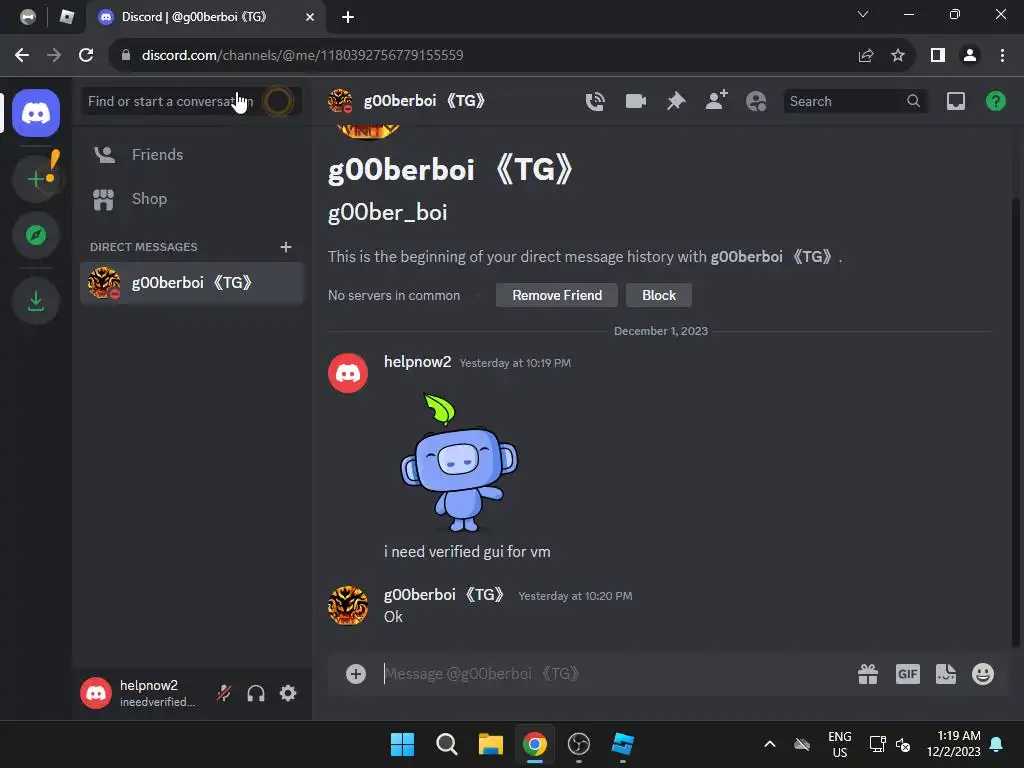Open Friends page
Viewport: 1024px width, 768px height.
coord(192,155)
